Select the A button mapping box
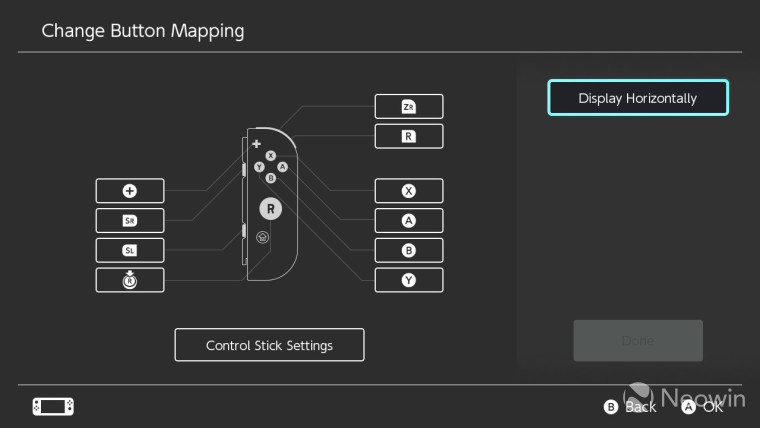 [x=409, y=221]
